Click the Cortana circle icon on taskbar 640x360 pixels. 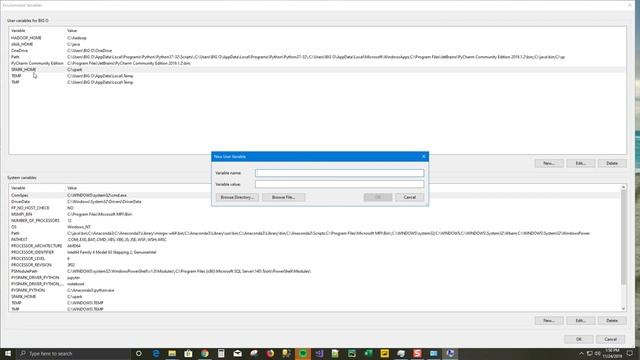pos(139,353)
